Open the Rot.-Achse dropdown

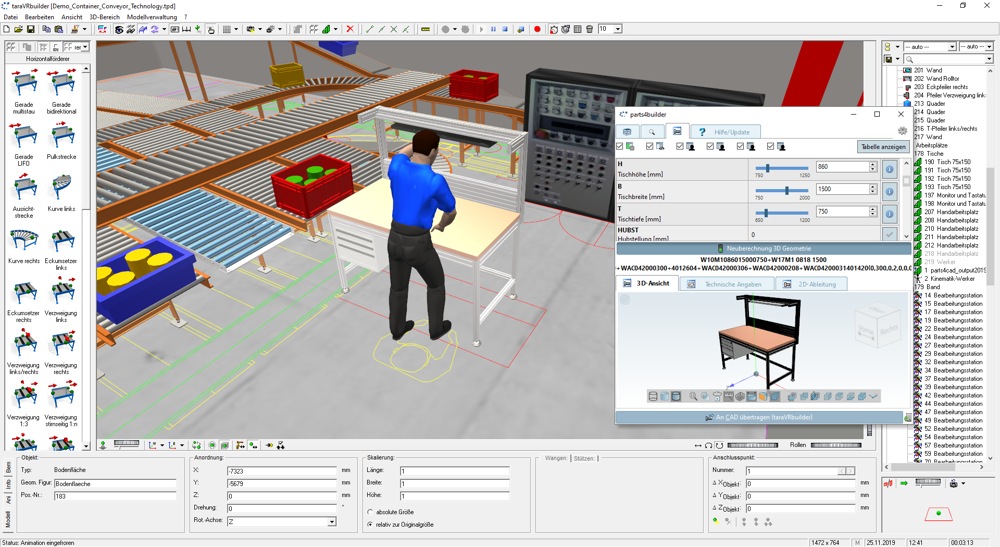[332, 521]
